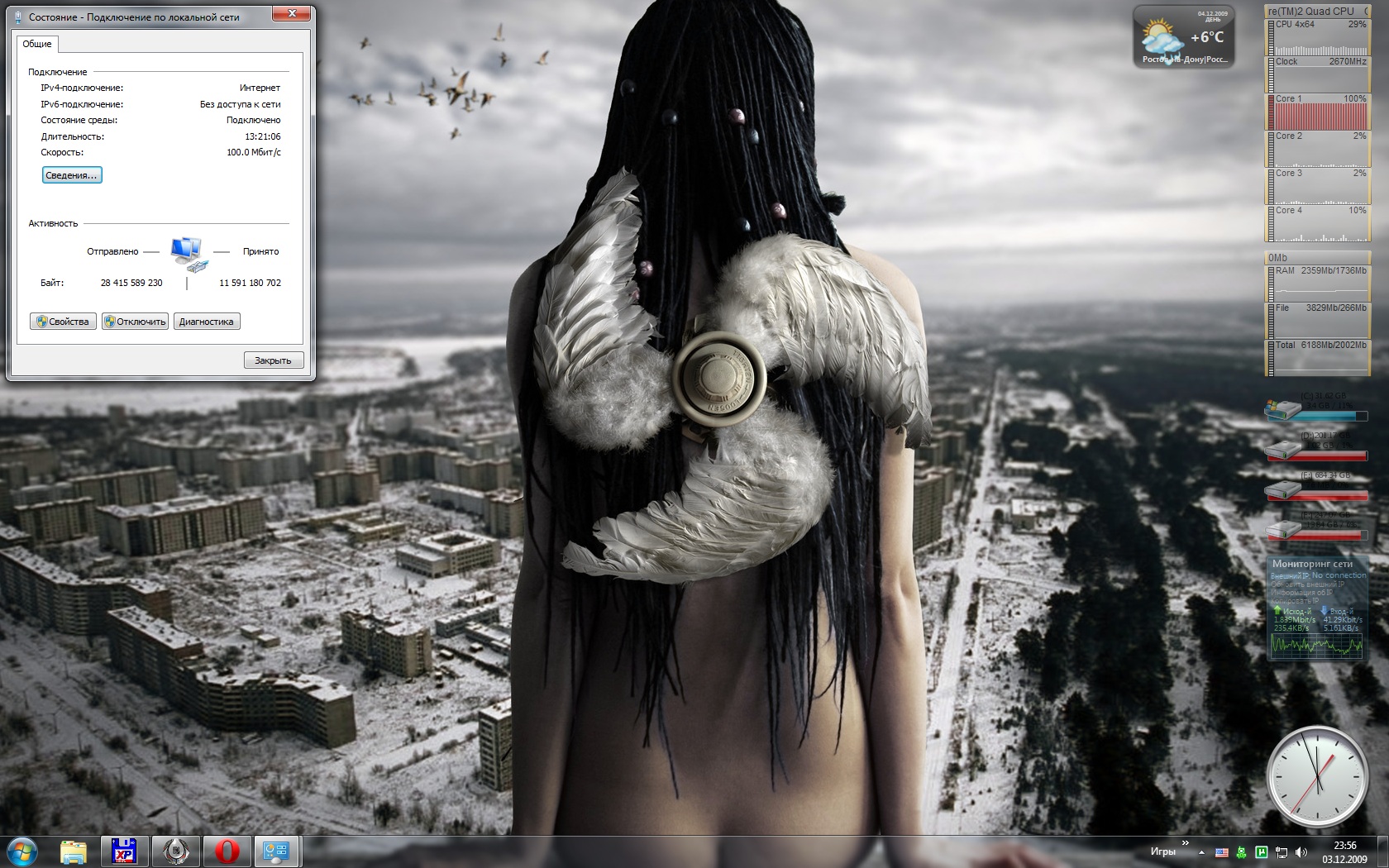Show hidden tray icons arrow
The width and height of the screenshot is (1389, 868).
tap(1200, 851)
